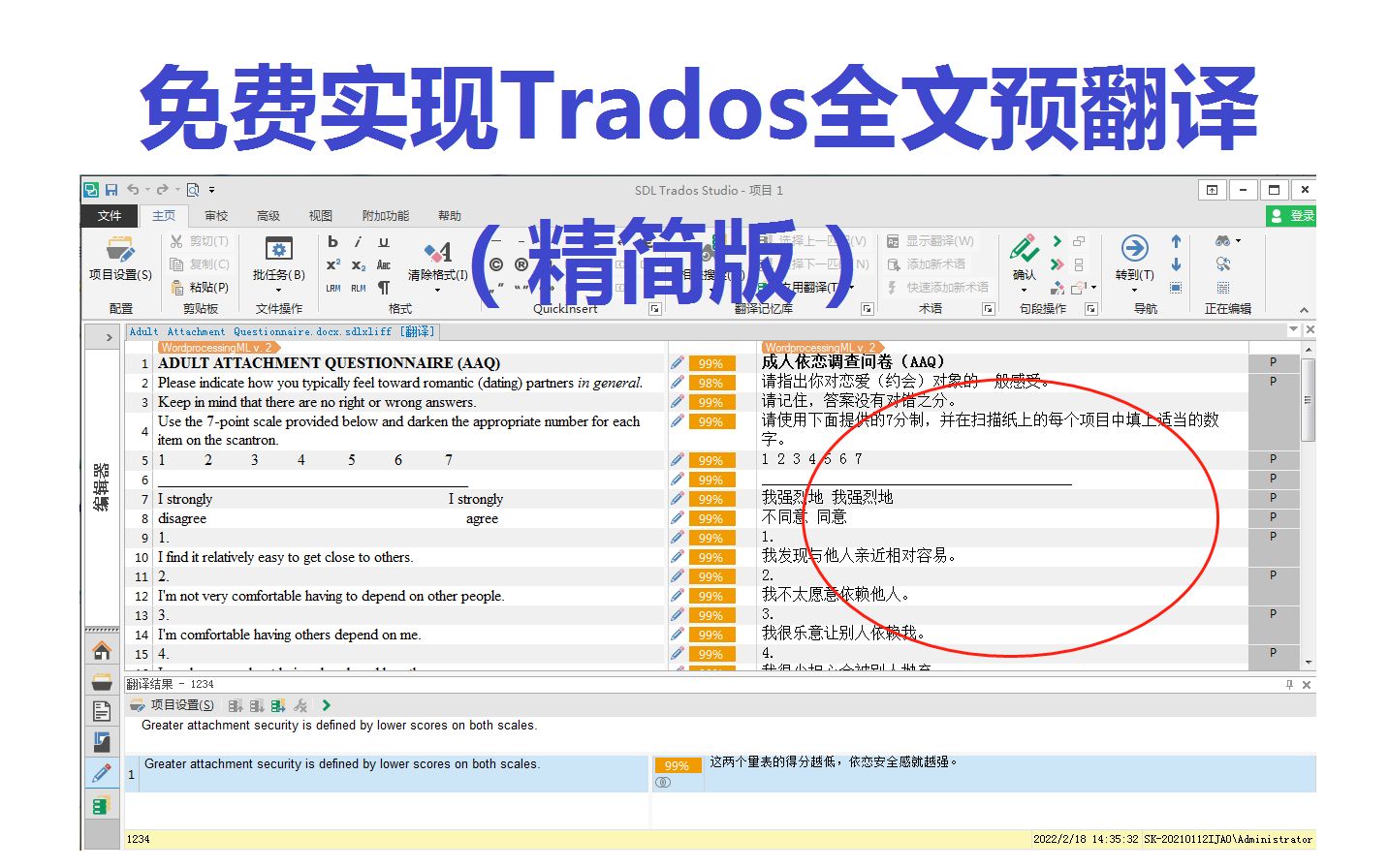Open Translation Memories view in sidebar

click(x=102, y=805)
